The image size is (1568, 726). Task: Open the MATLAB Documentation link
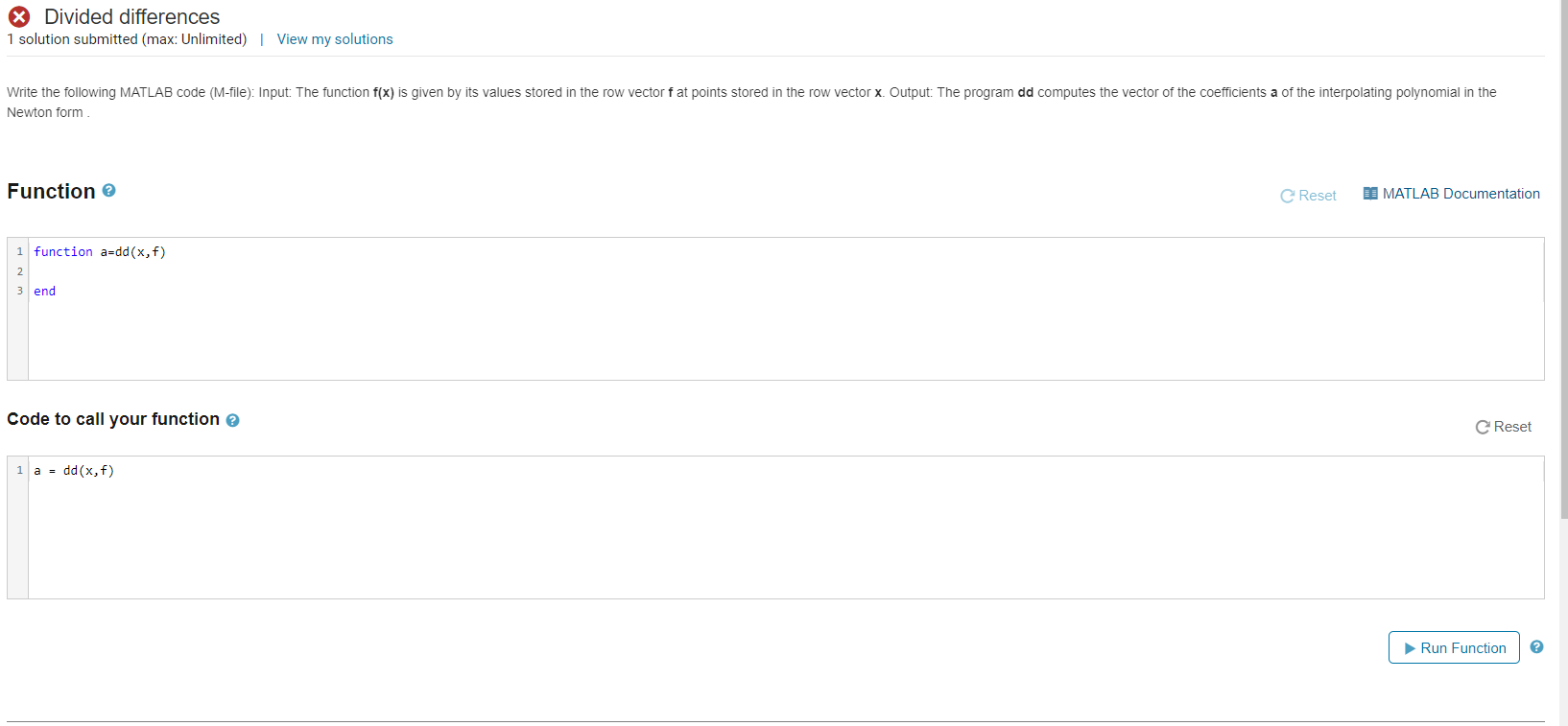[x=1461, y=193]
